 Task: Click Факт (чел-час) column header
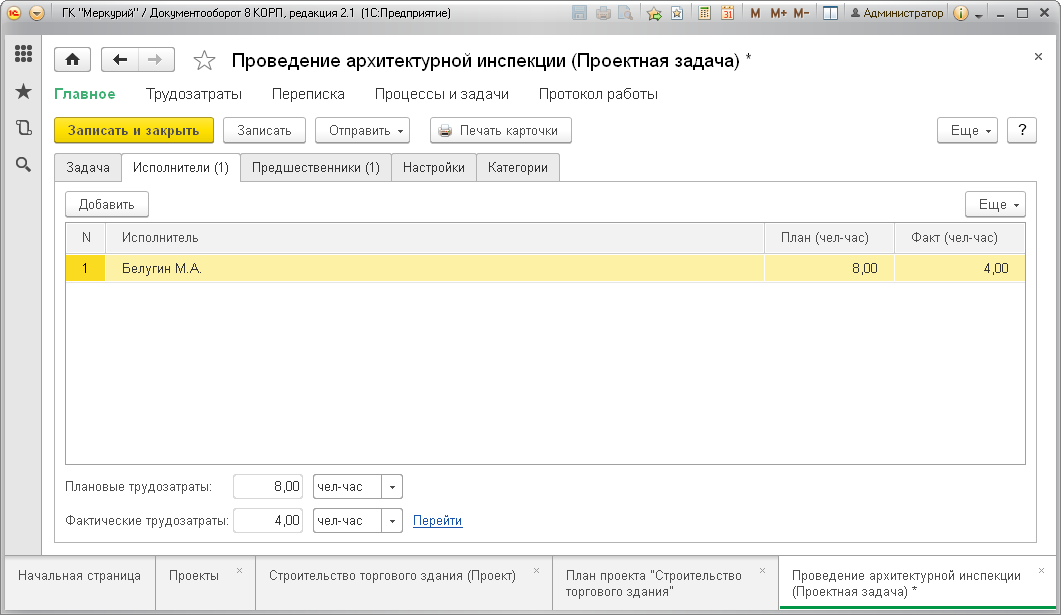pos(960,237)
